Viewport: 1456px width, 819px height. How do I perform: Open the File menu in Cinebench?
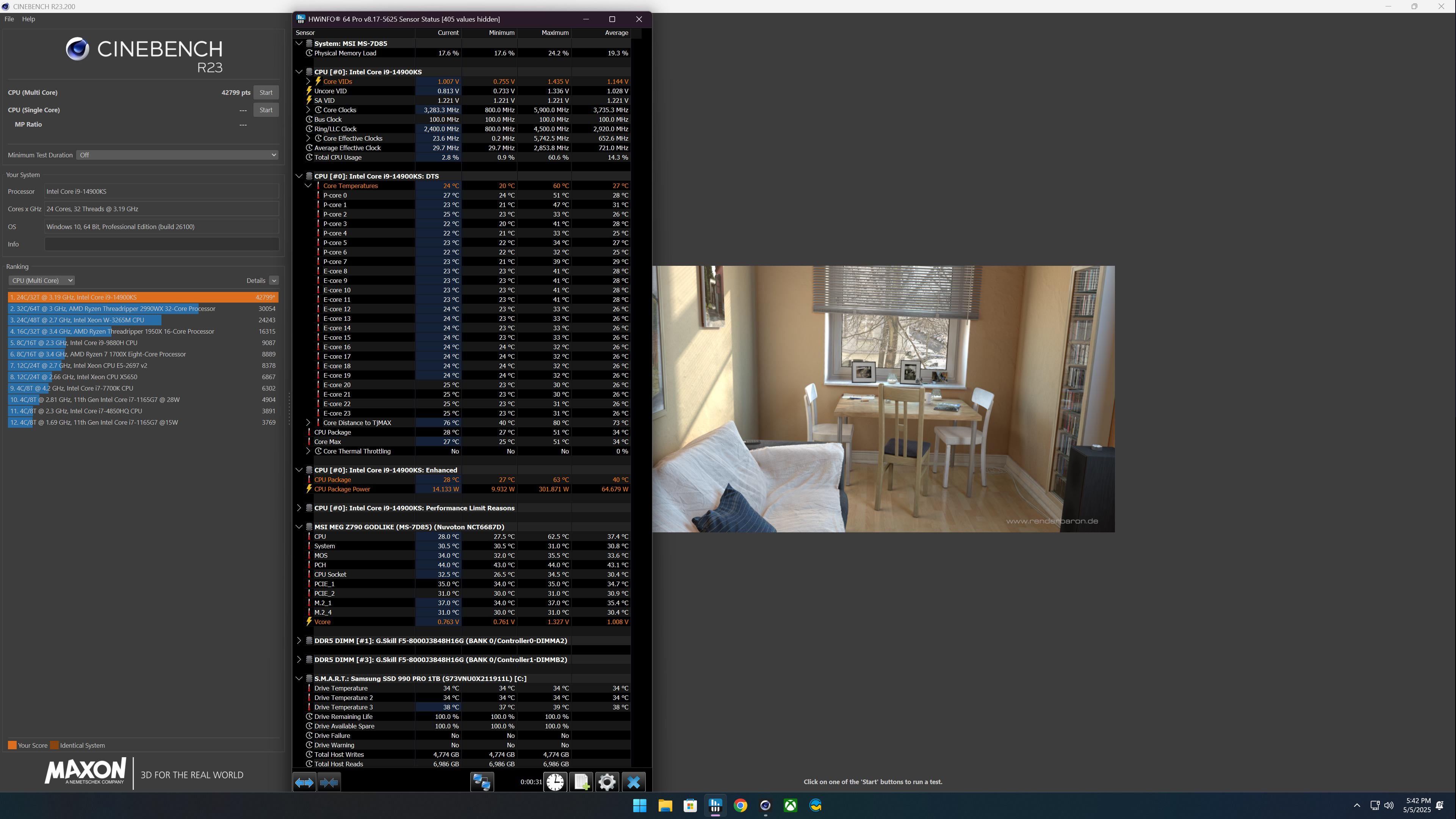[9, 19]
